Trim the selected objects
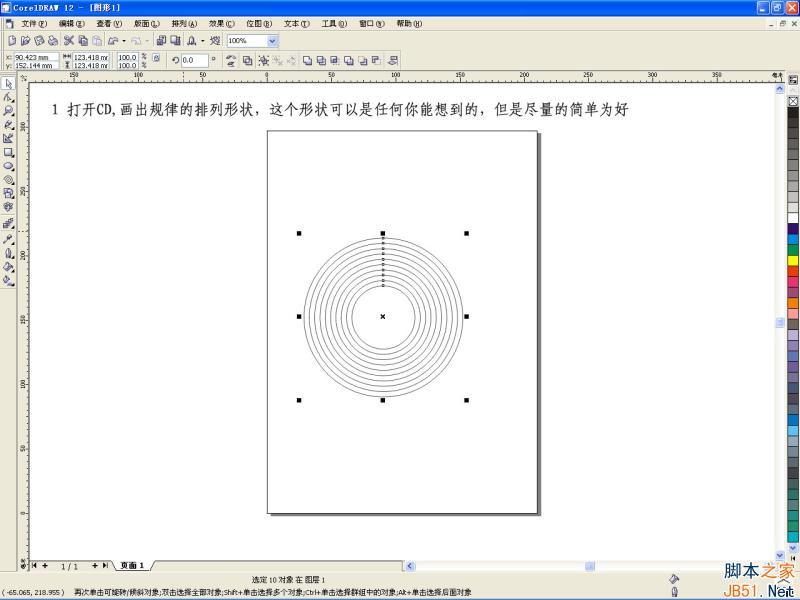 [x=321, y=60]
